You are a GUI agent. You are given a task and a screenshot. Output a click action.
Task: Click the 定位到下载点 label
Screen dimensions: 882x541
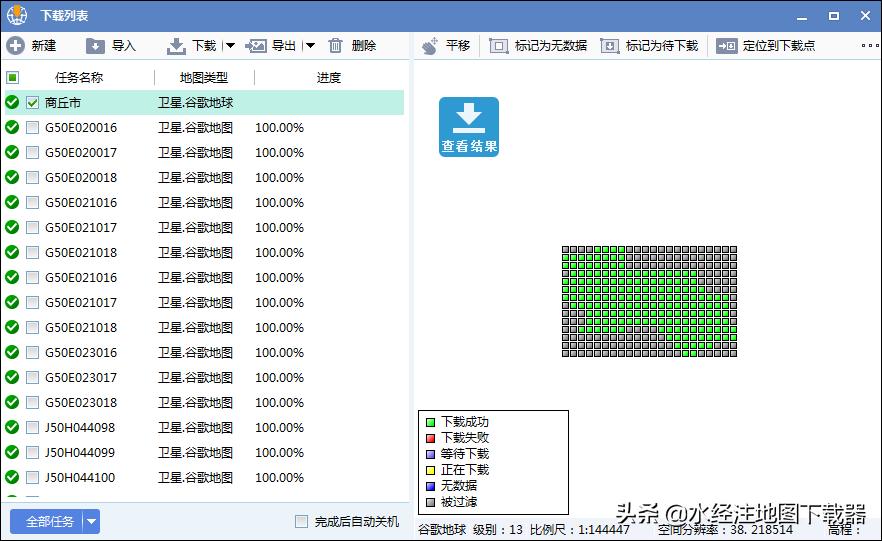point(779,46)
